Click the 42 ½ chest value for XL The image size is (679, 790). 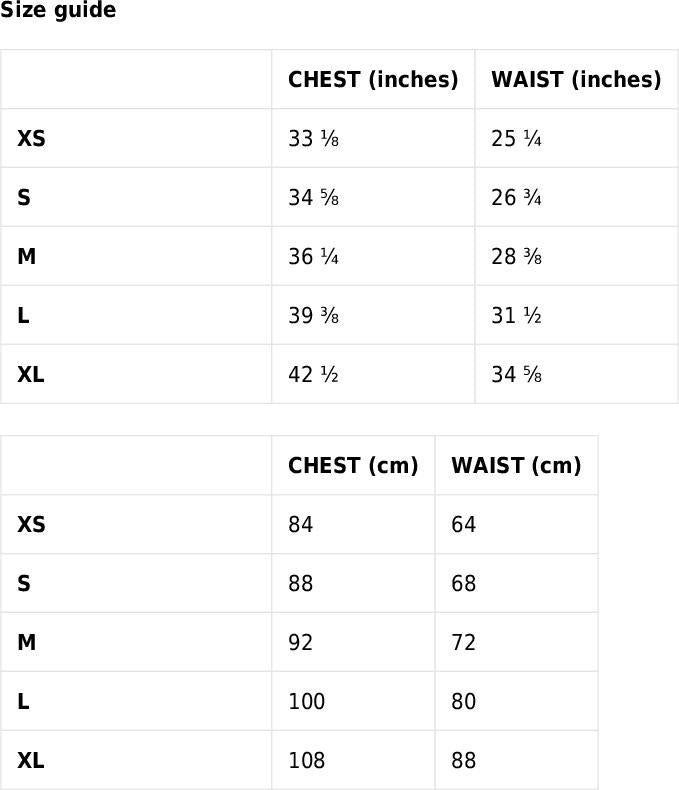(313, 375)
